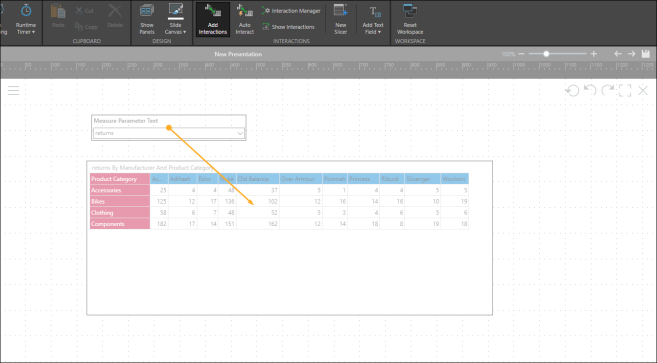Click the Esics column header
The height and width of the screenshot is (363, 657).
pos(207,179)
